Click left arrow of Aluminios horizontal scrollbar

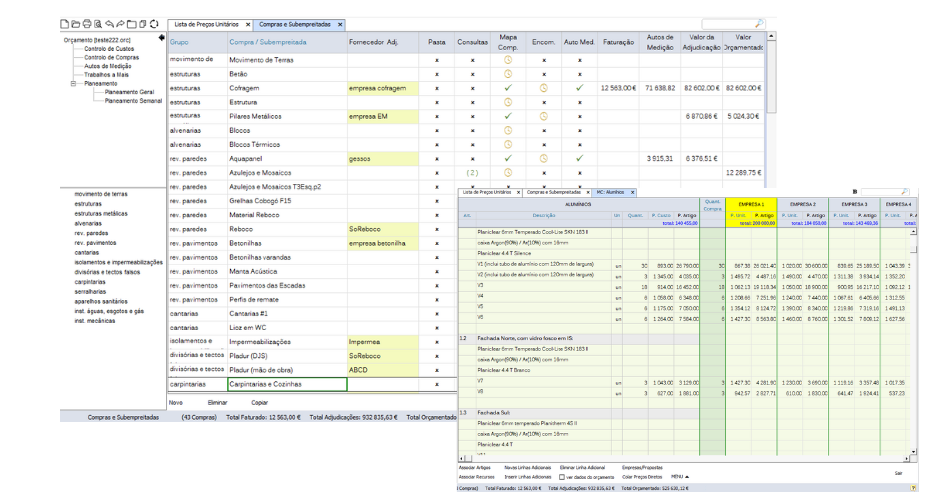coord(461,458)
